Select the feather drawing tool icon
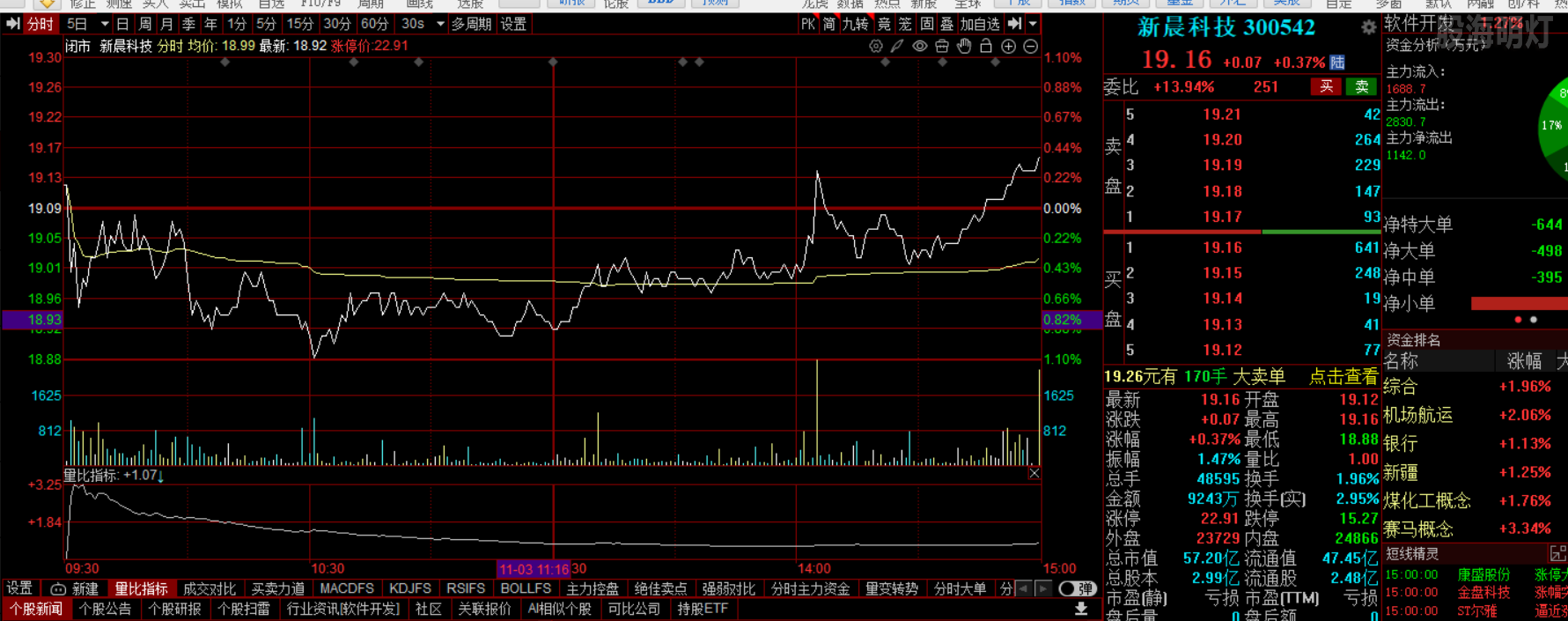The width and height of the screenshot is (1568, 621). [x=897, y=46]
